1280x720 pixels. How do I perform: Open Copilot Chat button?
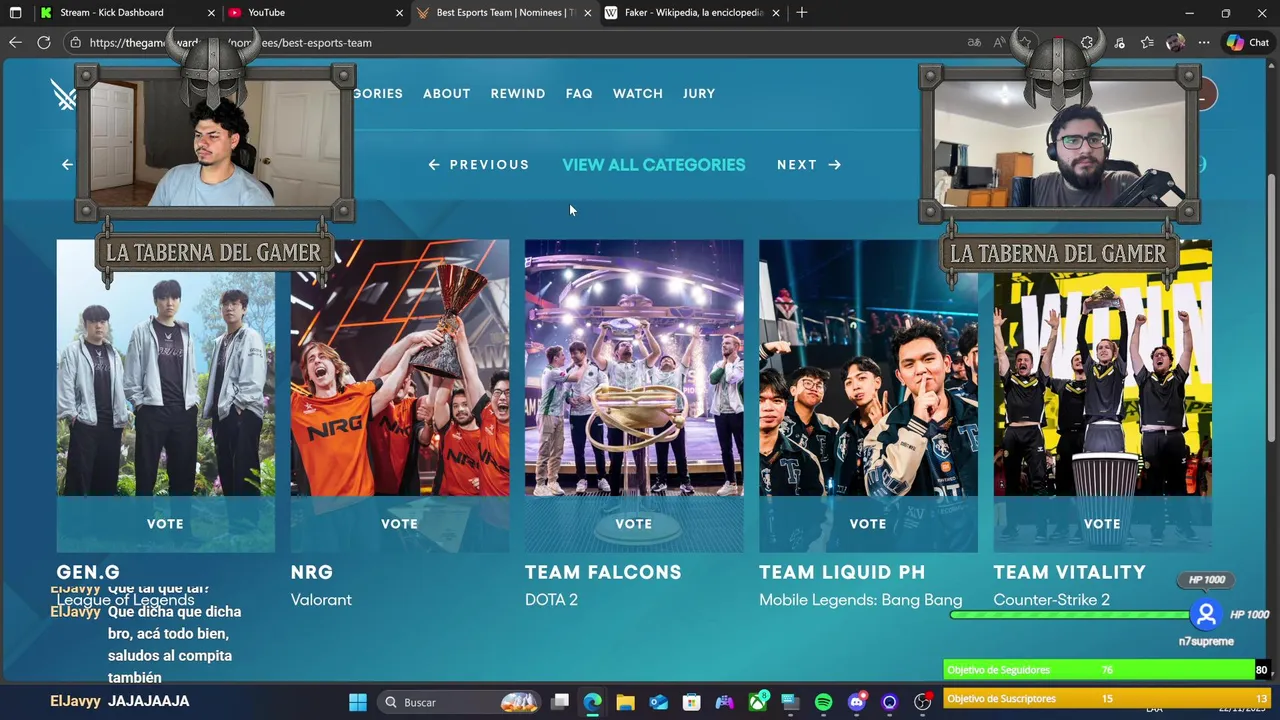pyautogui.click(x=1248, y=42)
